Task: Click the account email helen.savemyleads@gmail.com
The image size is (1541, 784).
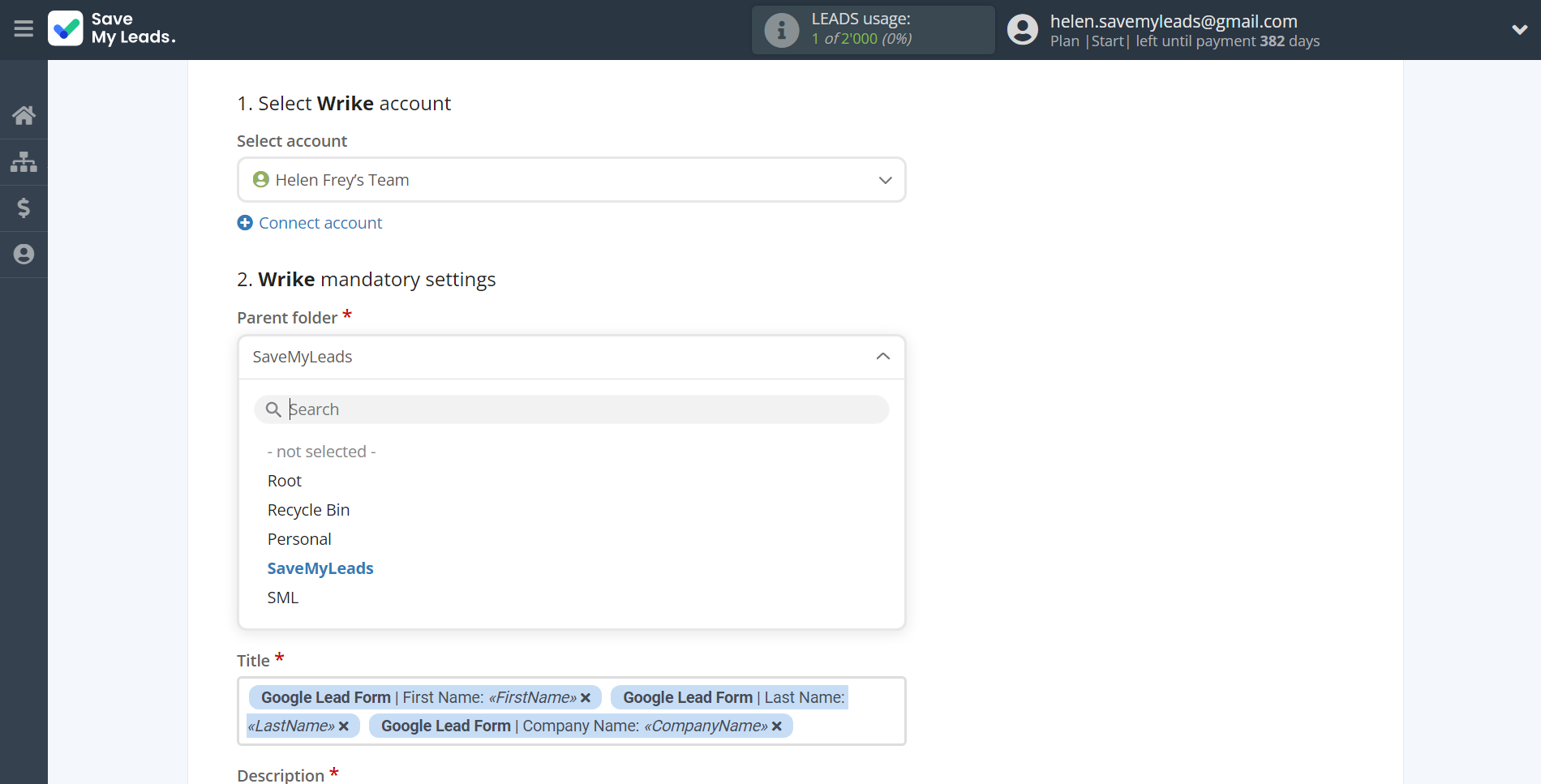Action: click(1174, 21)
